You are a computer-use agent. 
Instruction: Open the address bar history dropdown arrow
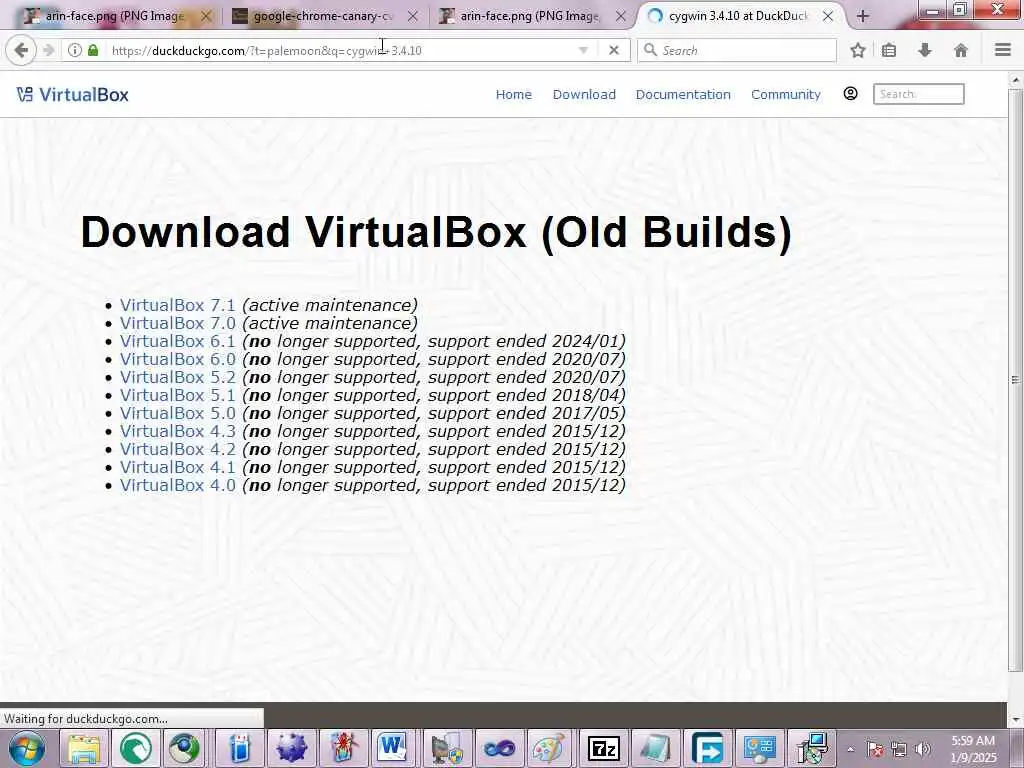point(583,50)
